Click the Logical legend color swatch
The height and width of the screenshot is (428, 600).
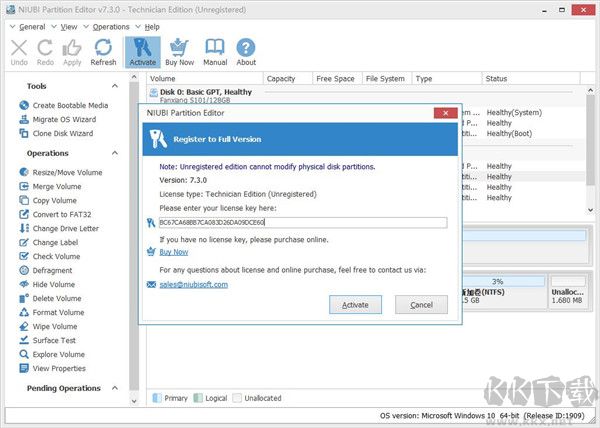pos(197,398)
